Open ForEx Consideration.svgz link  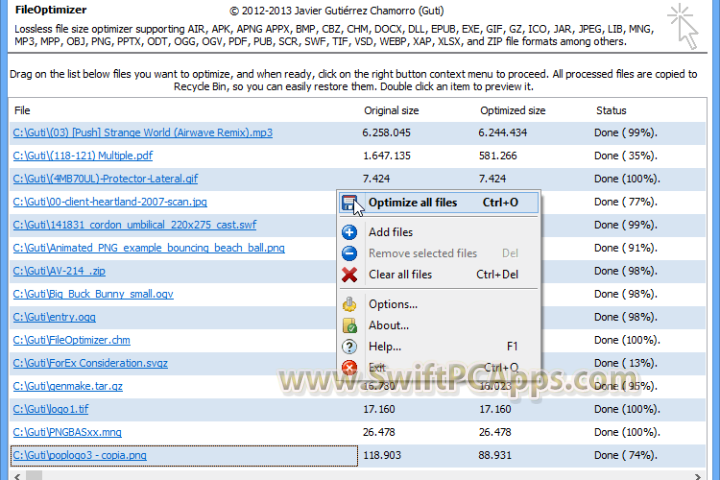(90, 363)
